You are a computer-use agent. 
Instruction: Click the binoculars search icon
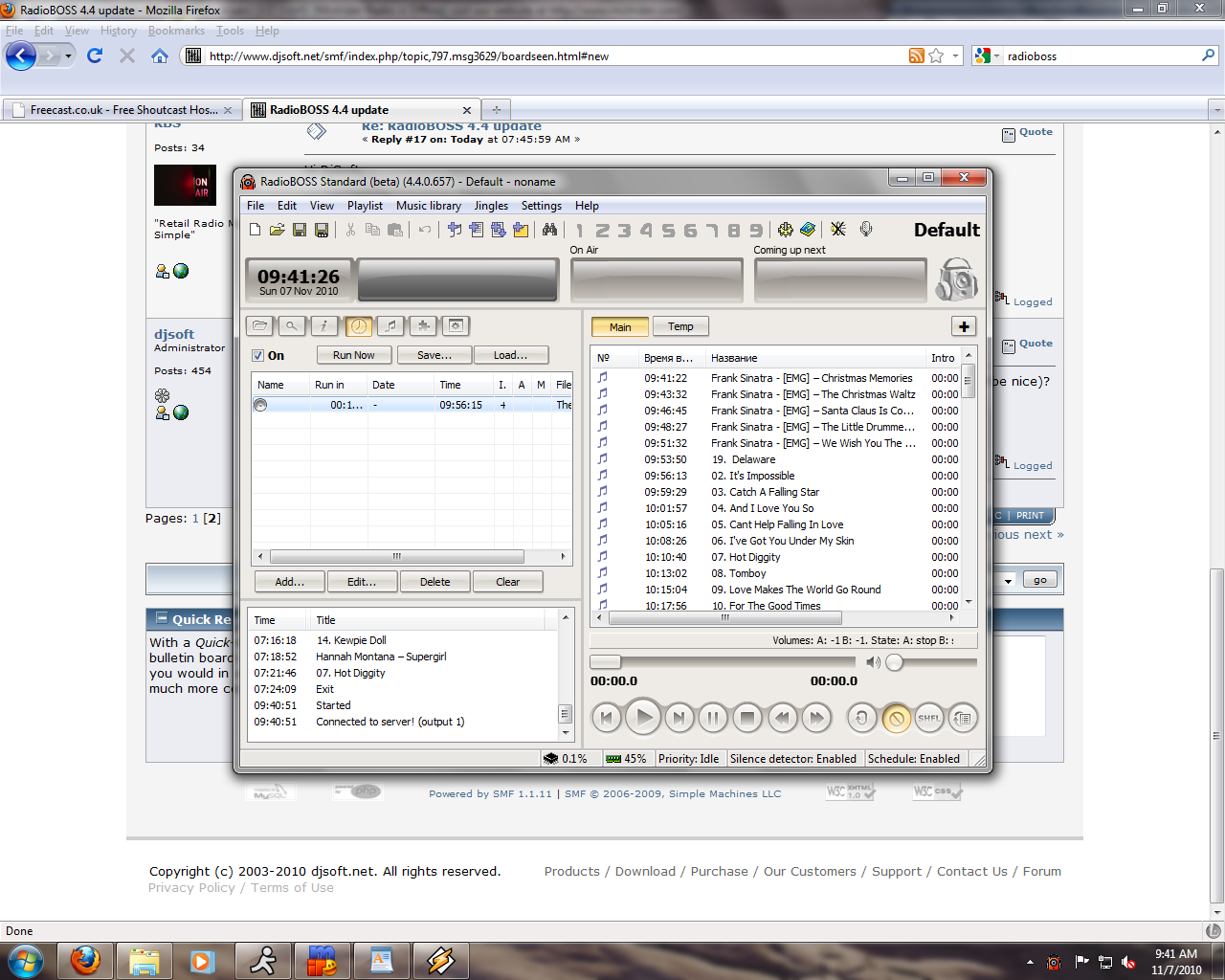[549, 230]
